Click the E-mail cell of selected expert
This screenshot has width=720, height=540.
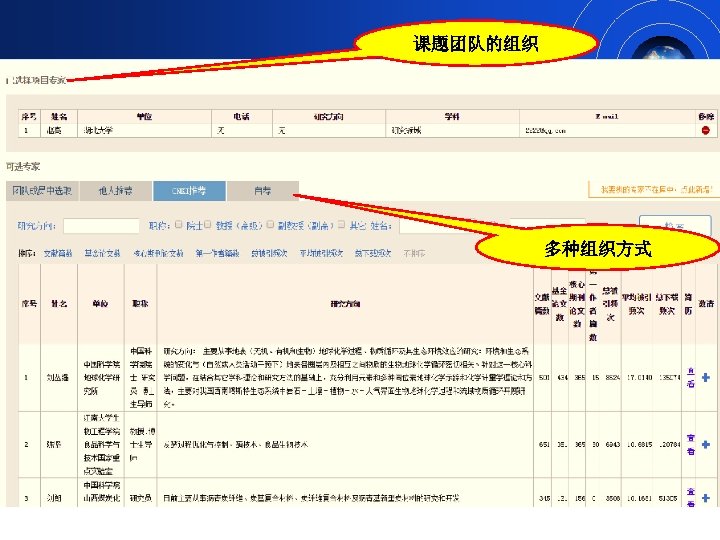pos(607,130)
